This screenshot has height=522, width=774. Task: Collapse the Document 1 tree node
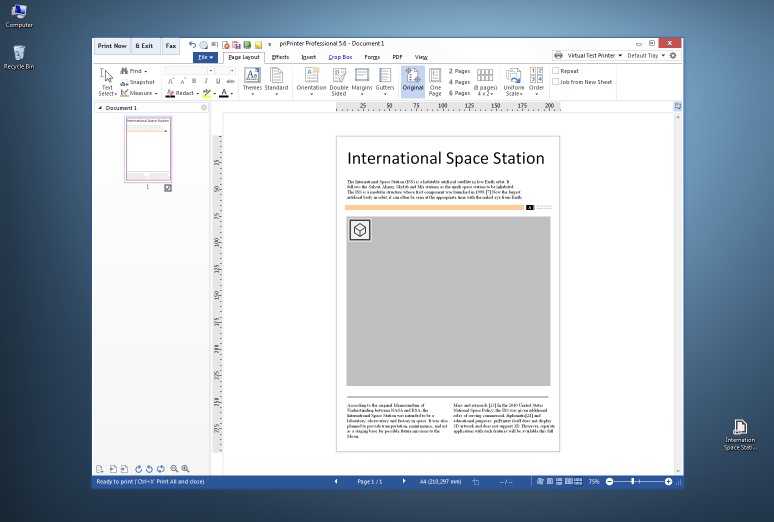pos(100,108)
